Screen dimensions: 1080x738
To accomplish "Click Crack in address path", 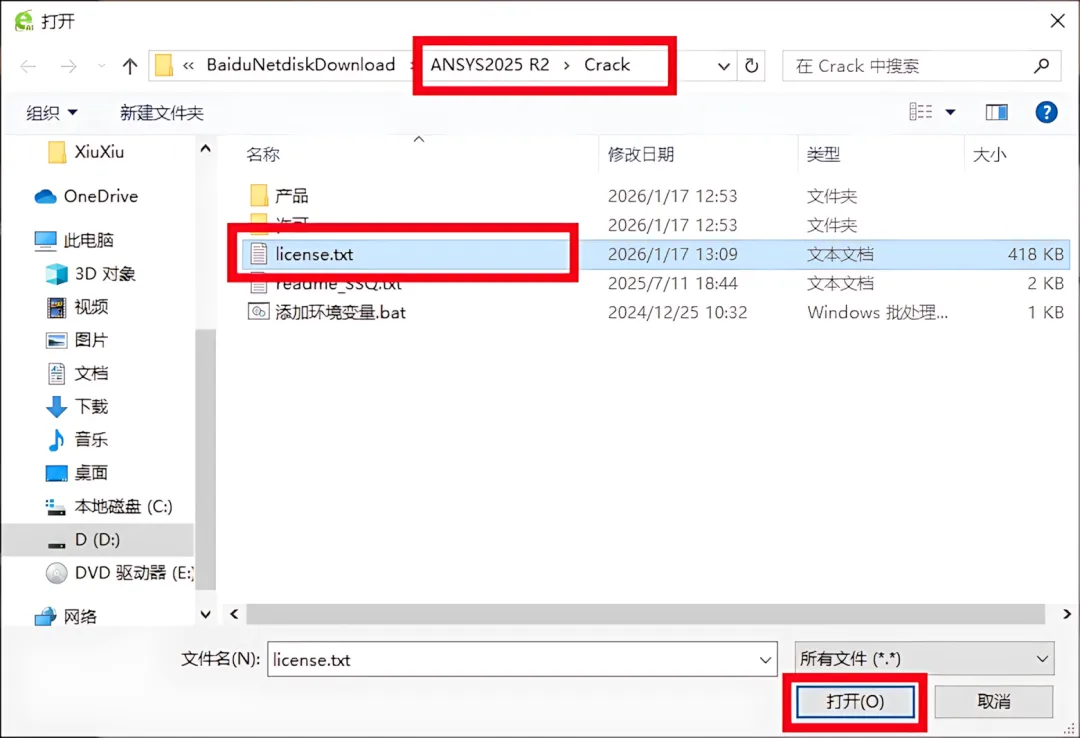I will coord(607,65).
